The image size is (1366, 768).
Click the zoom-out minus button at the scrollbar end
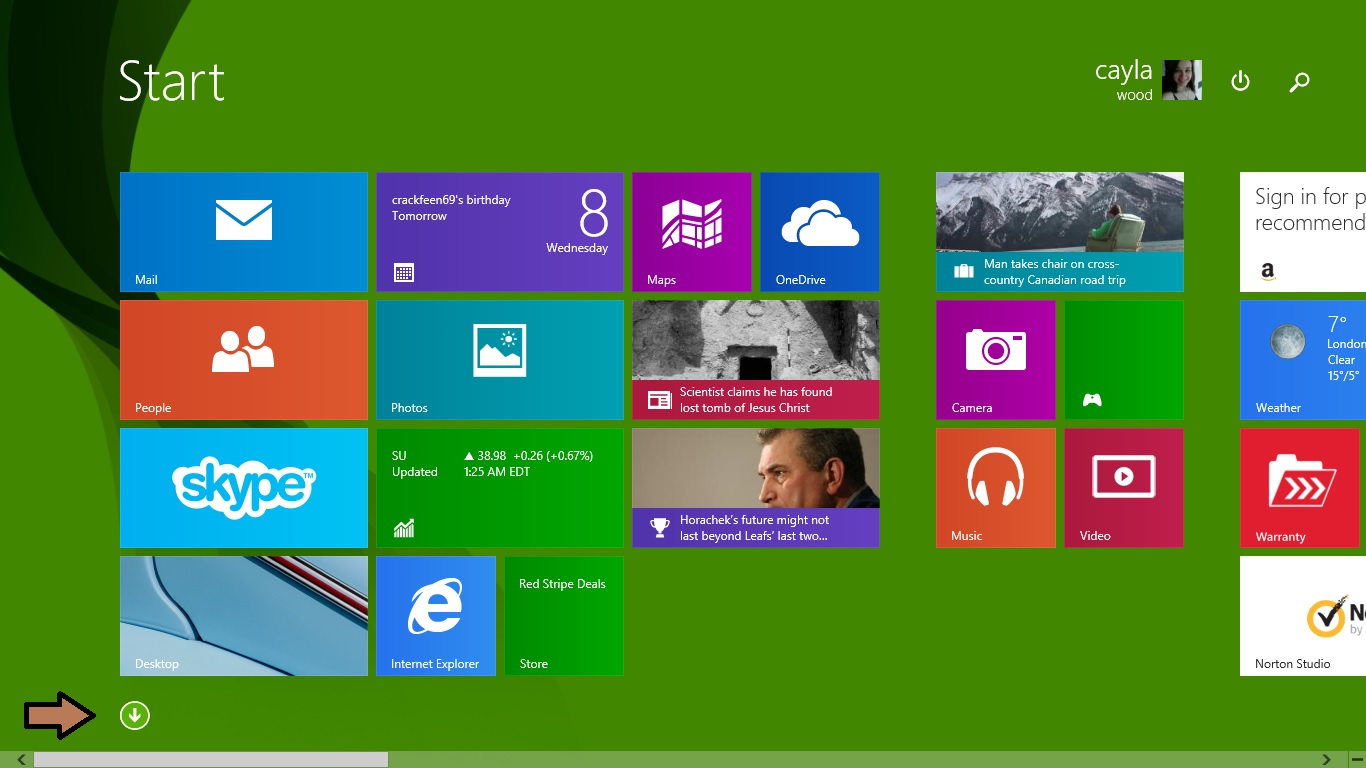1356,760
